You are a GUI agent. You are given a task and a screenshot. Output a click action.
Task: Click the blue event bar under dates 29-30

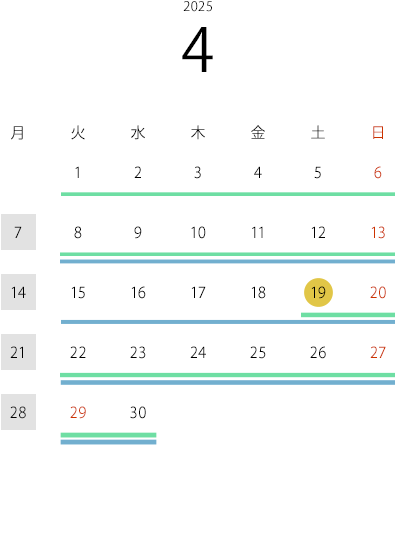pyautogui.click(x=108, y=442)
